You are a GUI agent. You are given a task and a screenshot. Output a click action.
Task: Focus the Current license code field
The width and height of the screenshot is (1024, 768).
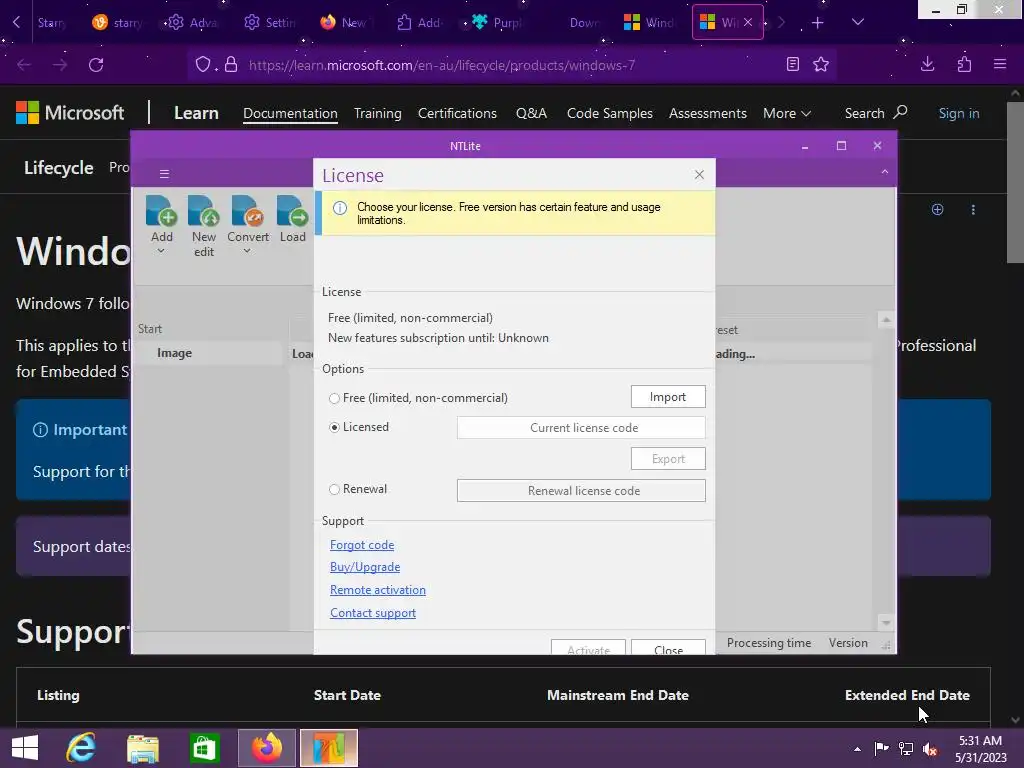[581, 428]
